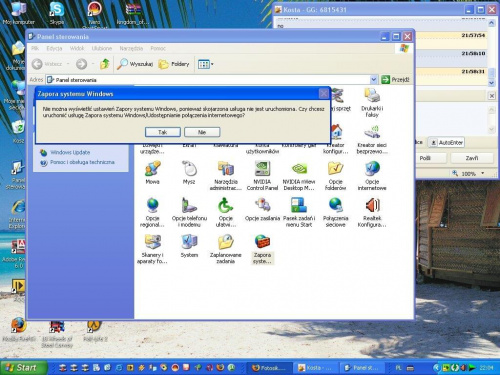Open Kreator sieci bezprzewodowej icon
Image resolution: width=500 pixels, height=375 pixels.
pyautogui.click(x=372, y=139)
